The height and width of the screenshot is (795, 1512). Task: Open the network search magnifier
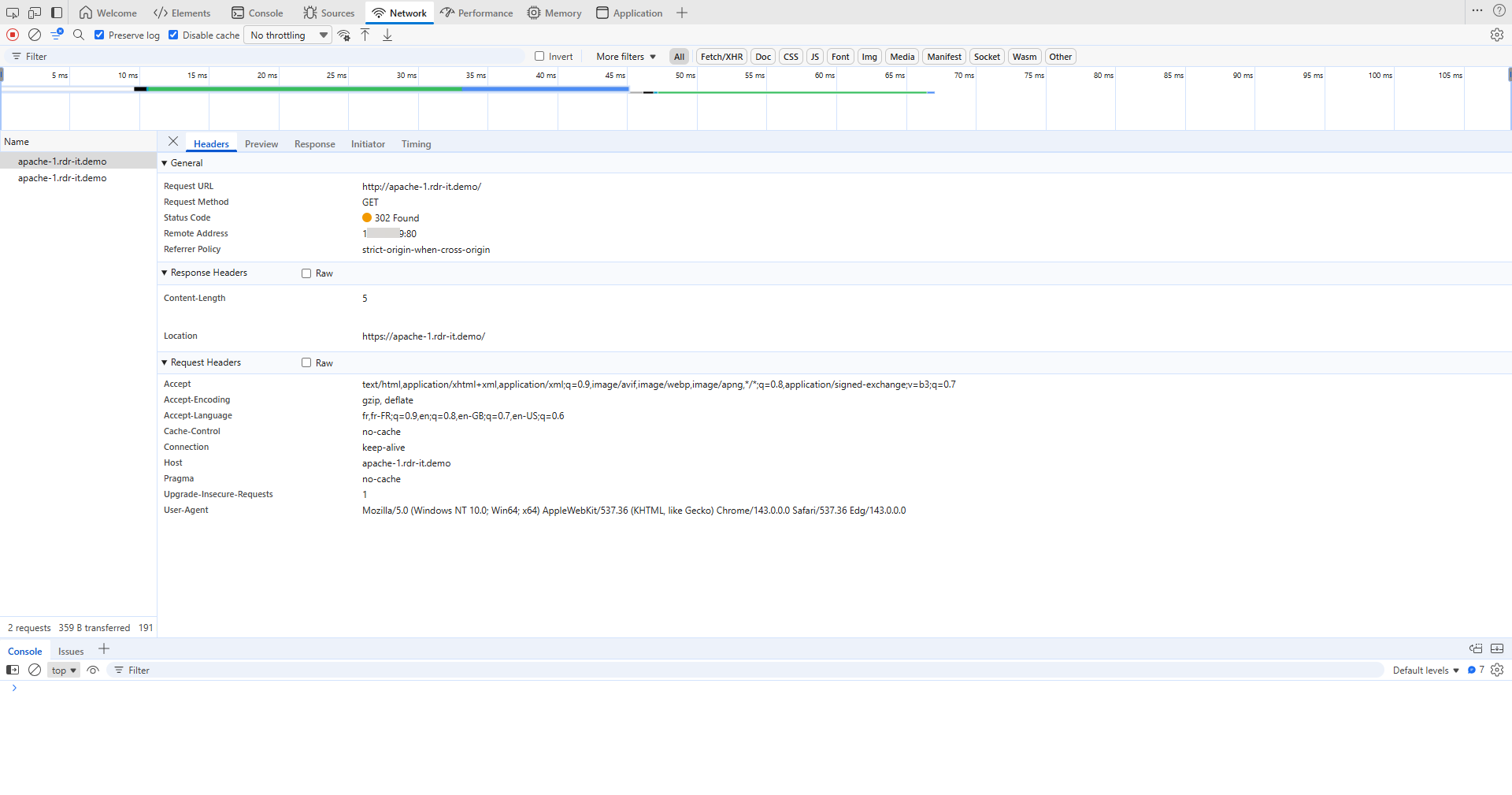point(79,35)
